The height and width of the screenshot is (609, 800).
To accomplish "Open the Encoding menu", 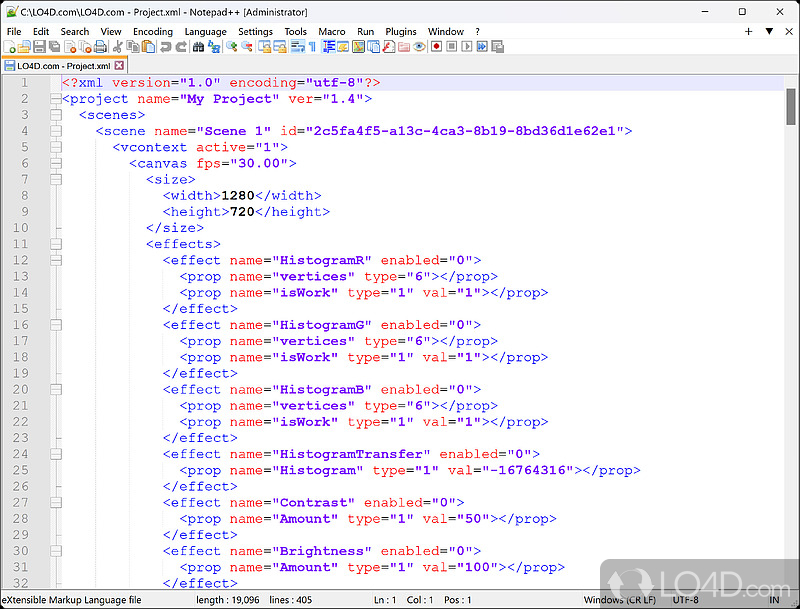I will click(153, 32).
